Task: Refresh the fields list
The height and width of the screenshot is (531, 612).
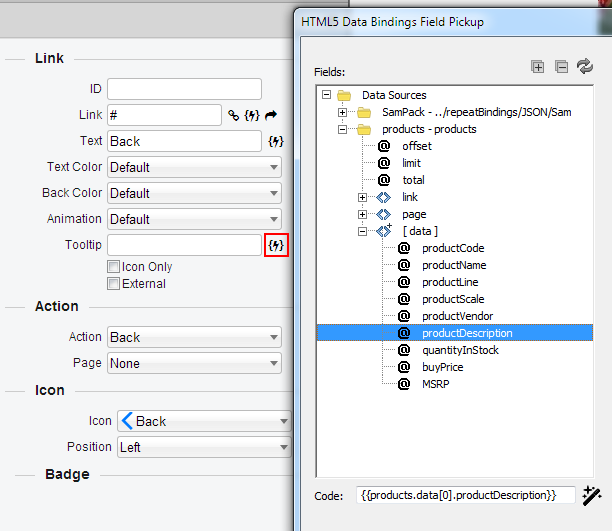Action: (585, 66)
